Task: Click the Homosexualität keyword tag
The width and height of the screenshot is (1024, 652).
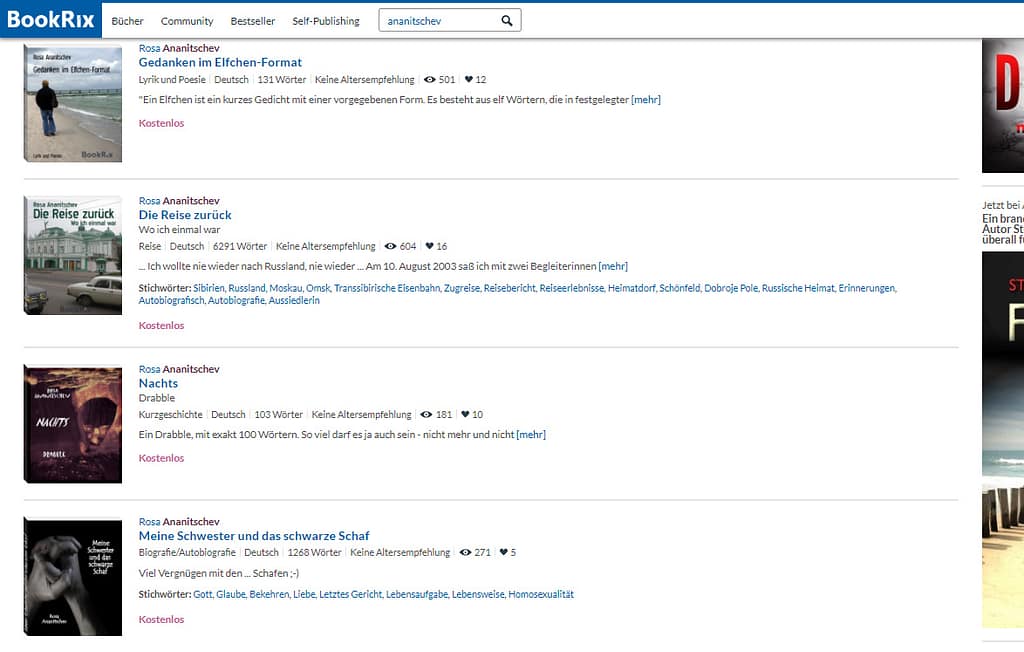Action: coord(541,595)
